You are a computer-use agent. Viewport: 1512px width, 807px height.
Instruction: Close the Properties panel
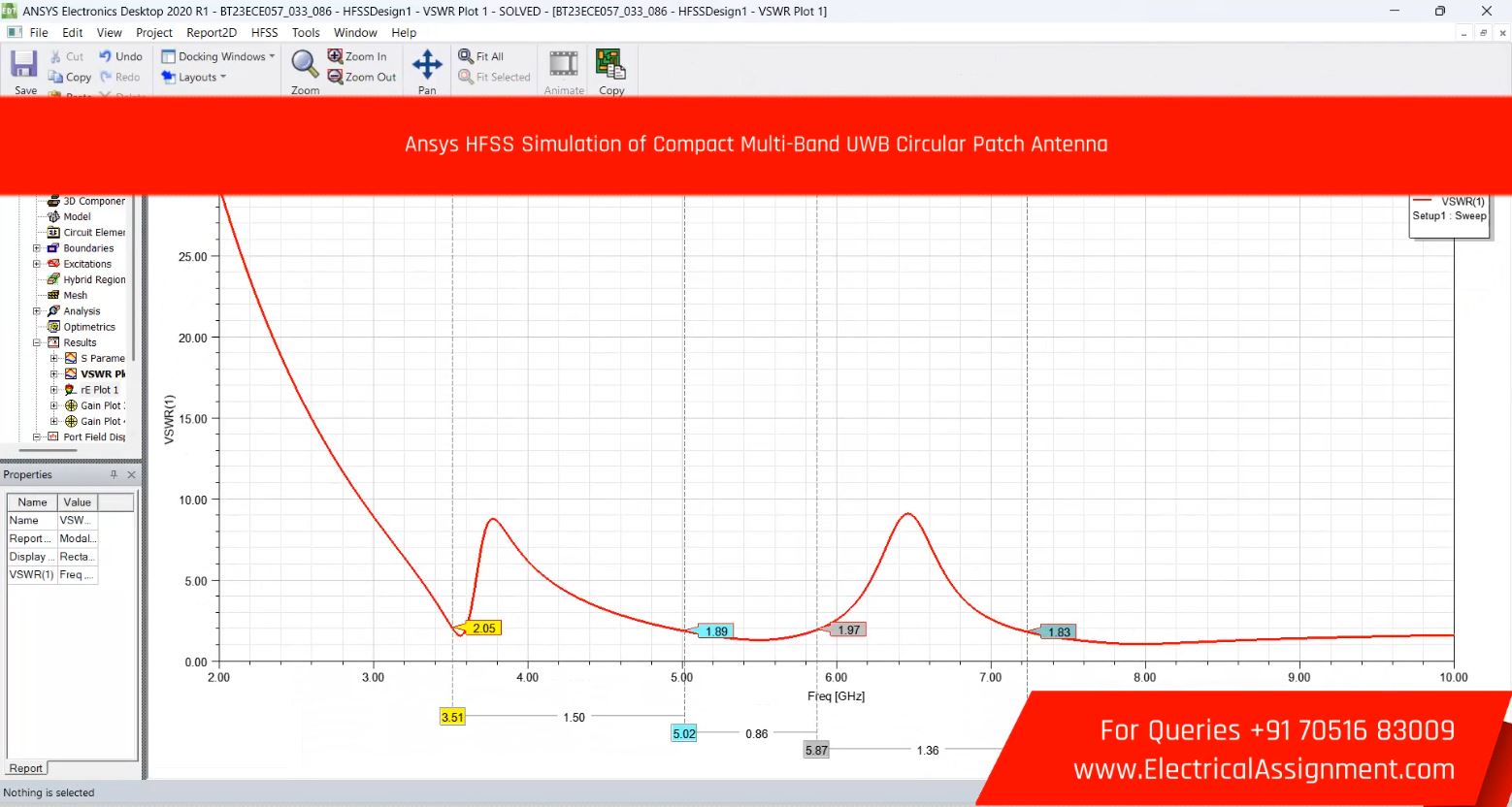pos(131,474)
